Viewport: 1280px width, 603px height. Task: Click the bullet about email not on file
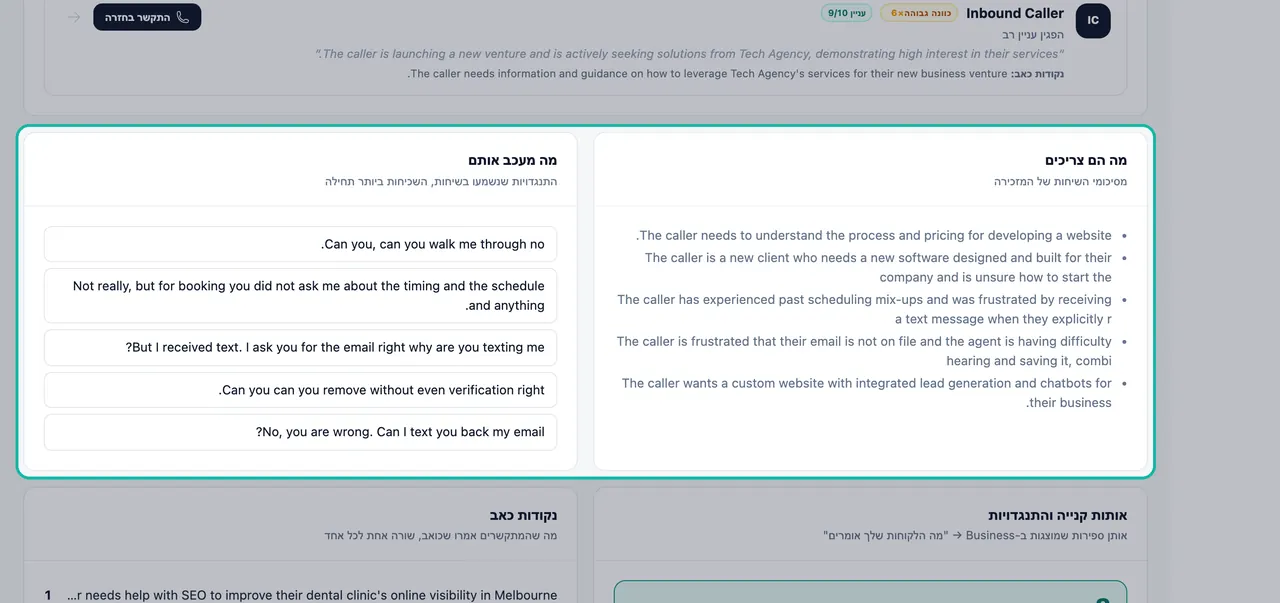click(864, 351)
